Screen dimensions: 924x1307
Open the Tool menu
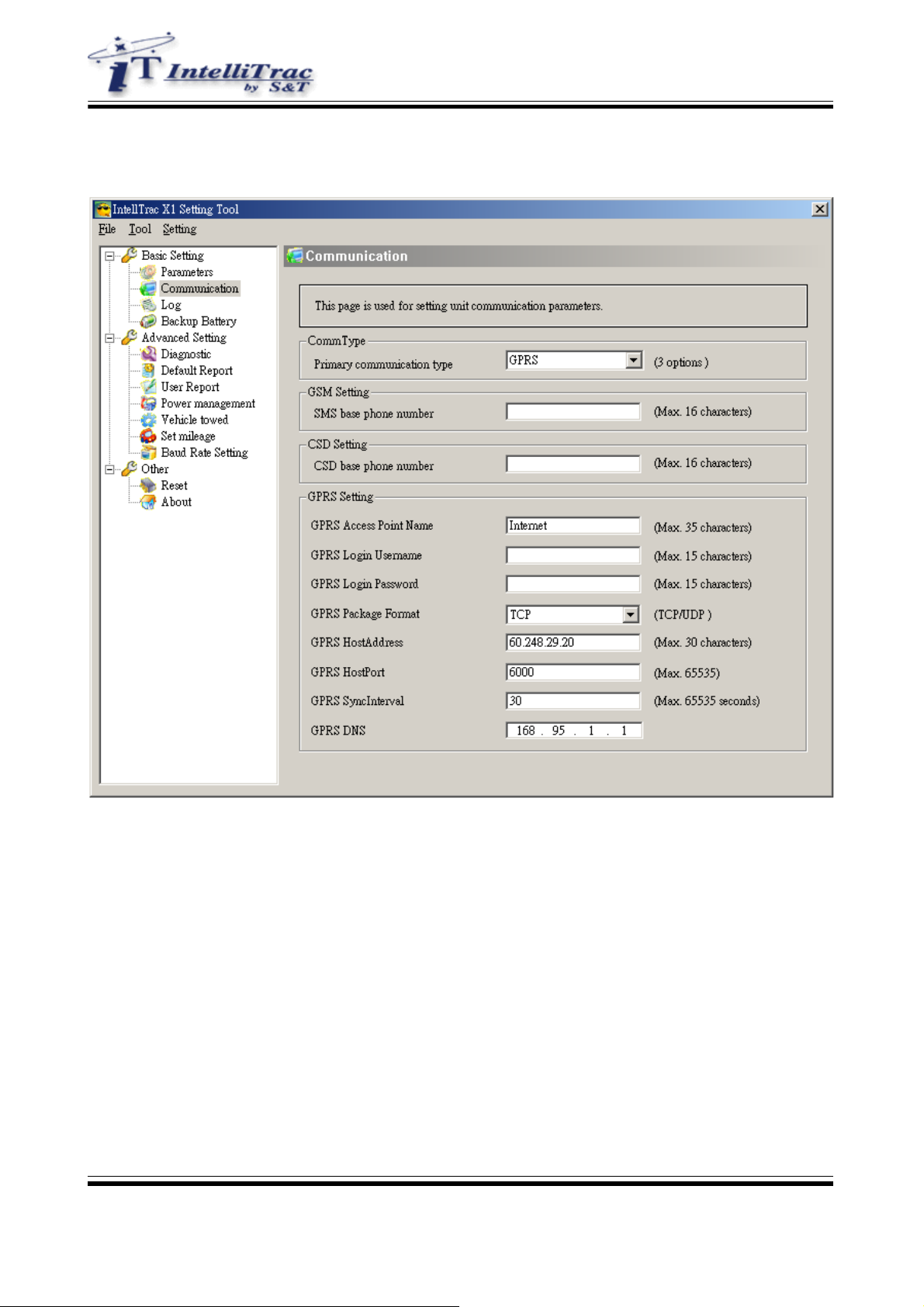(x=140, y=229)
